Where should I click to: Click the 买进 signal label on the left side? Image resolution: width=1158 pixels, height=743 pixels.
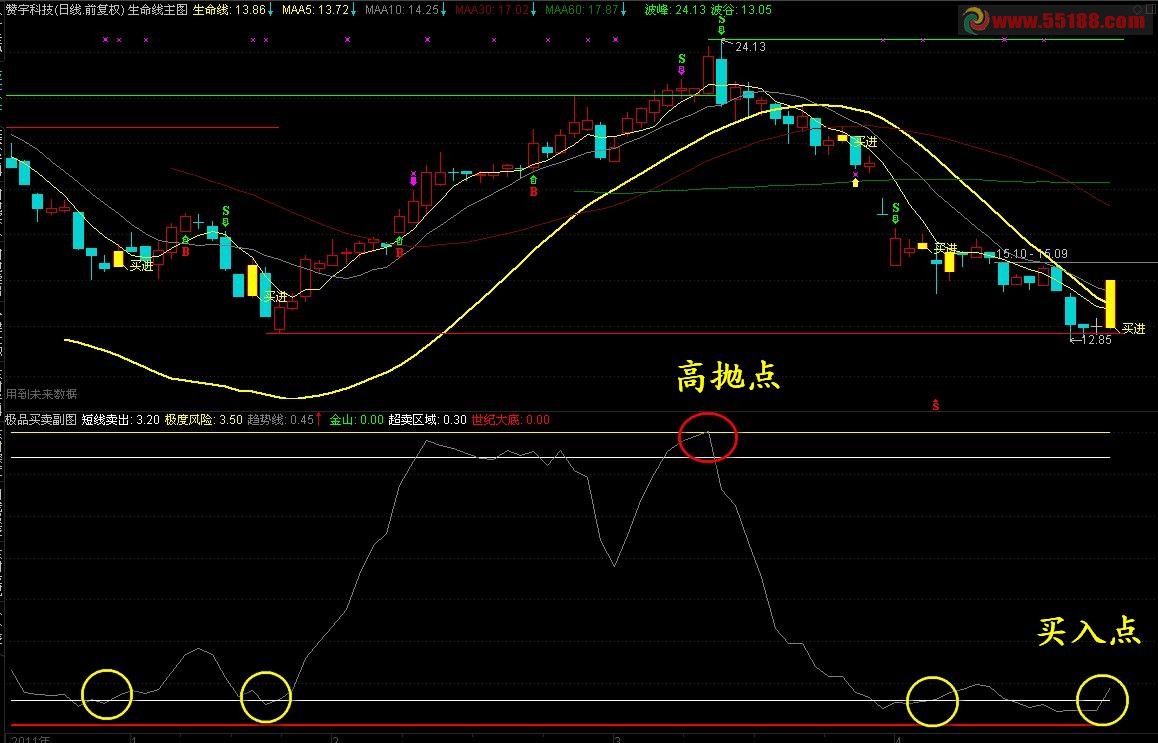tap(140, 265)
